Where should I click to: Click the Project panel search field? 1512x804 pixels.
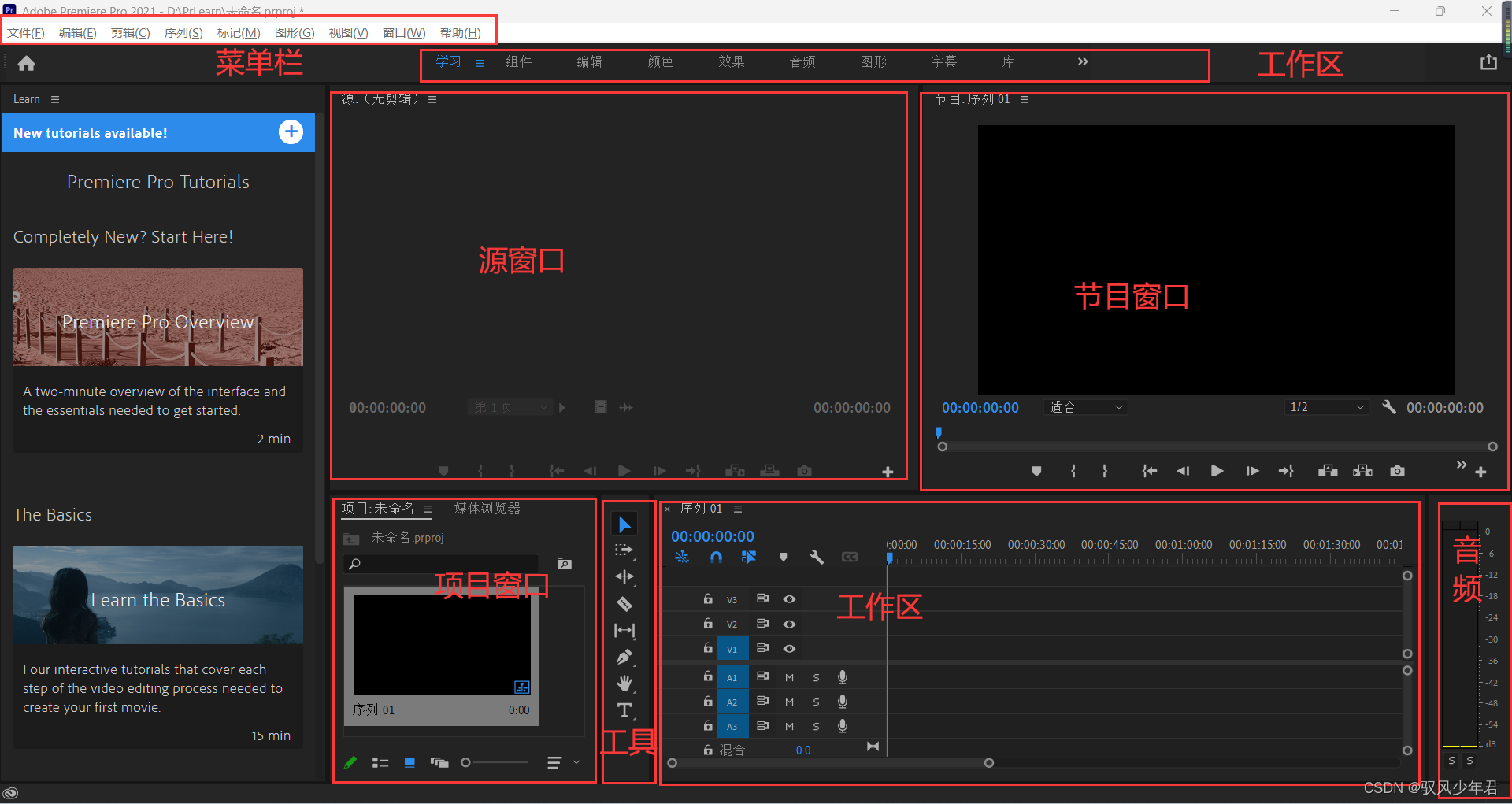tap(442, 564)
